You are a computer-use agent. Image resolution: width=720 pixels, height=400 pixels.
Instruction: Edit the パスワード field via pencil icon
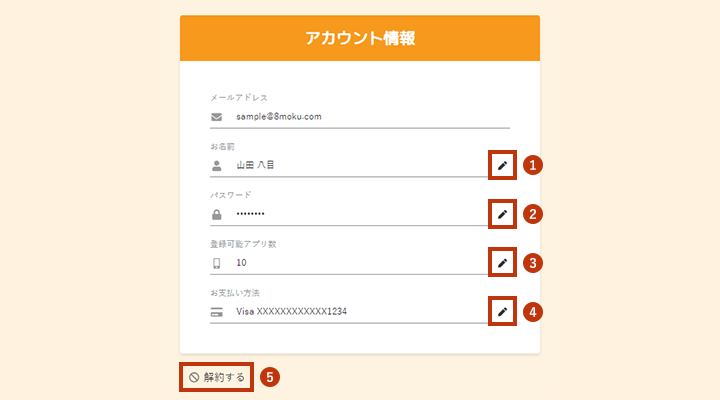pyautogui.click(x=503, y=214)
